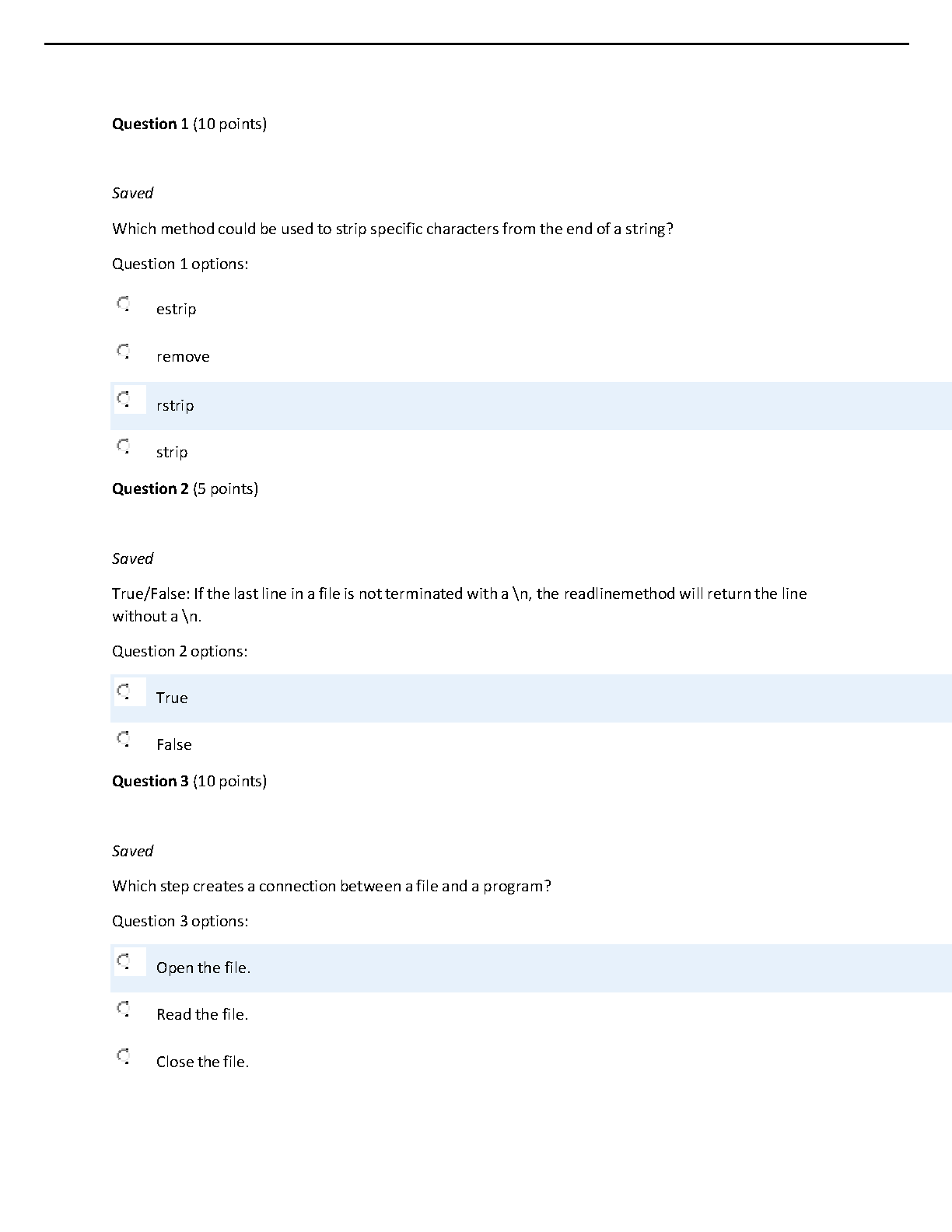Click the Open the file. text

(x=204, y=968)
